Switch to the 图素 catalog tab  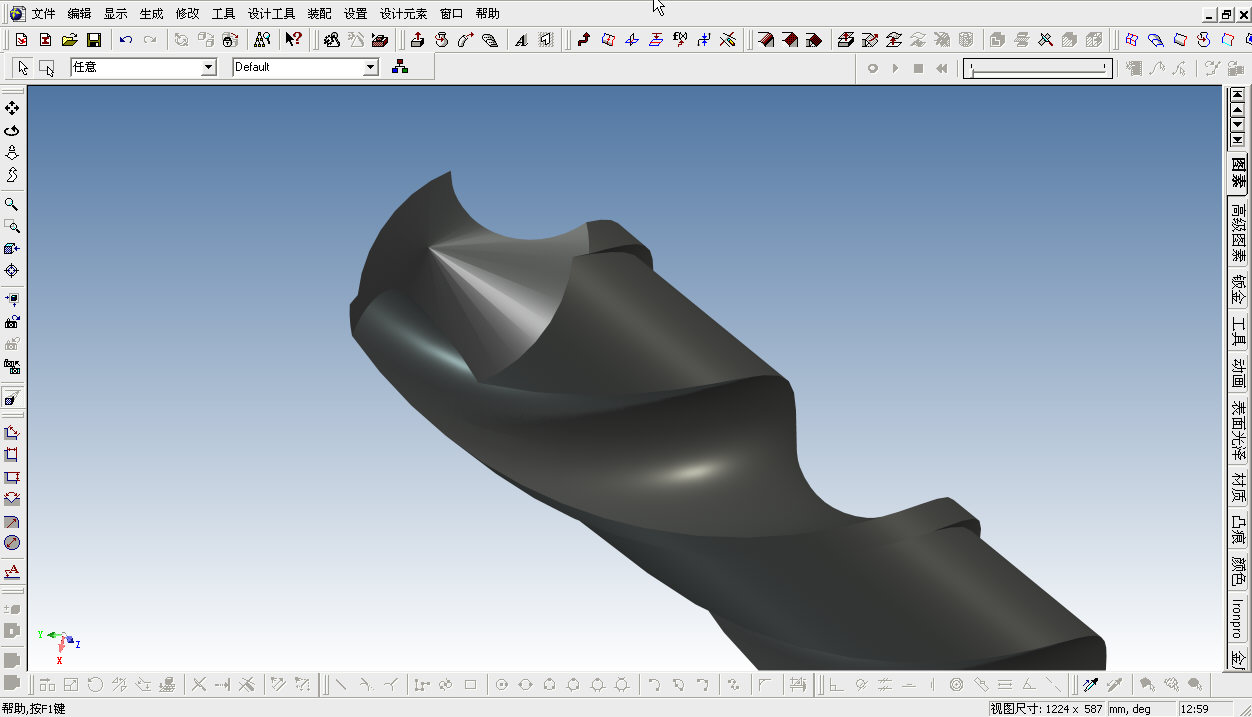pyautogui.click(x=1238, y=174)
